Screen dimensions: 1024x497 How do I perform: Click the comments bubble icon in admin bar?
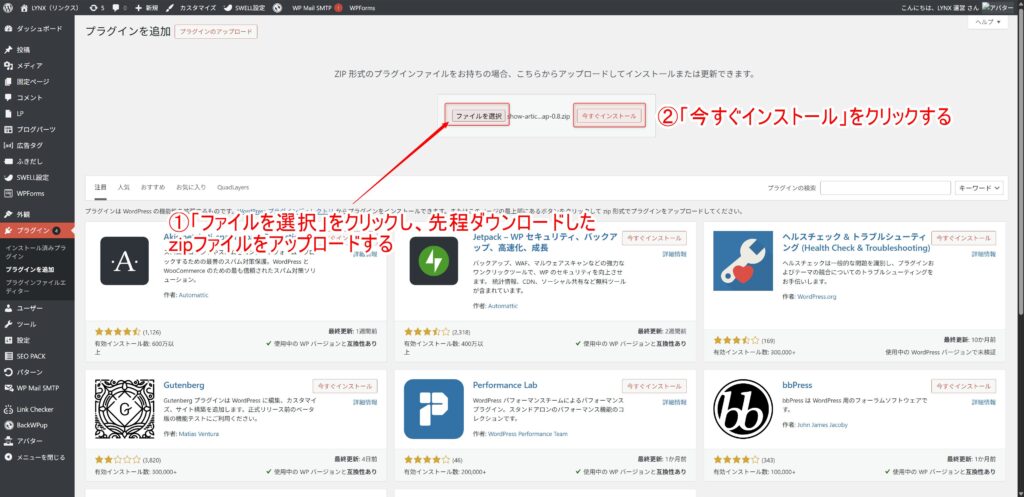(120, 7)
